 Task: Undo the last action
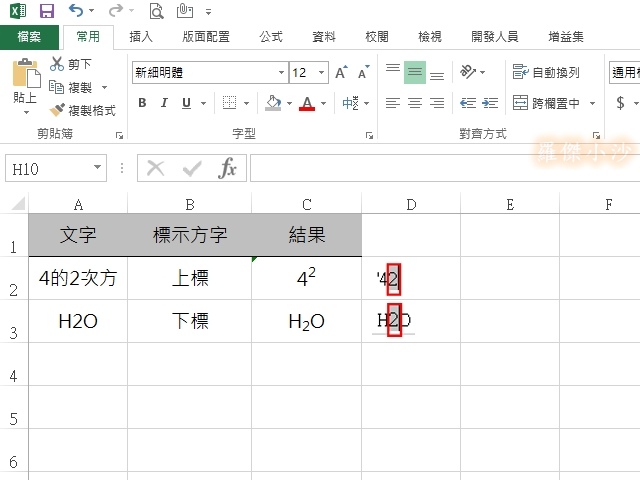click(76, 11)
